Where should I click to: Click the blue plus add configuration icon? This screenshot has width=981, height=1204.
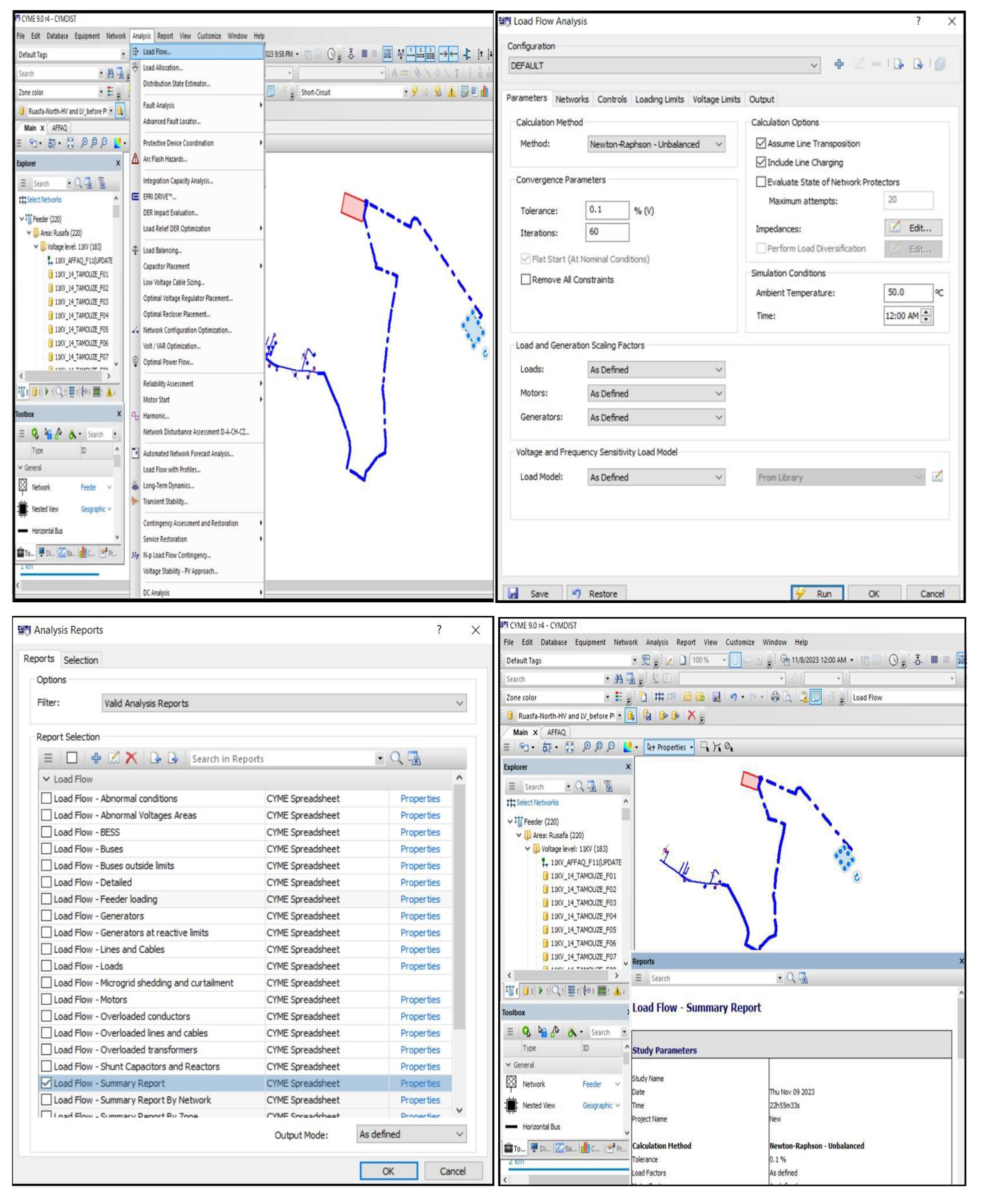pyautogui.click(x=839, y=64)
